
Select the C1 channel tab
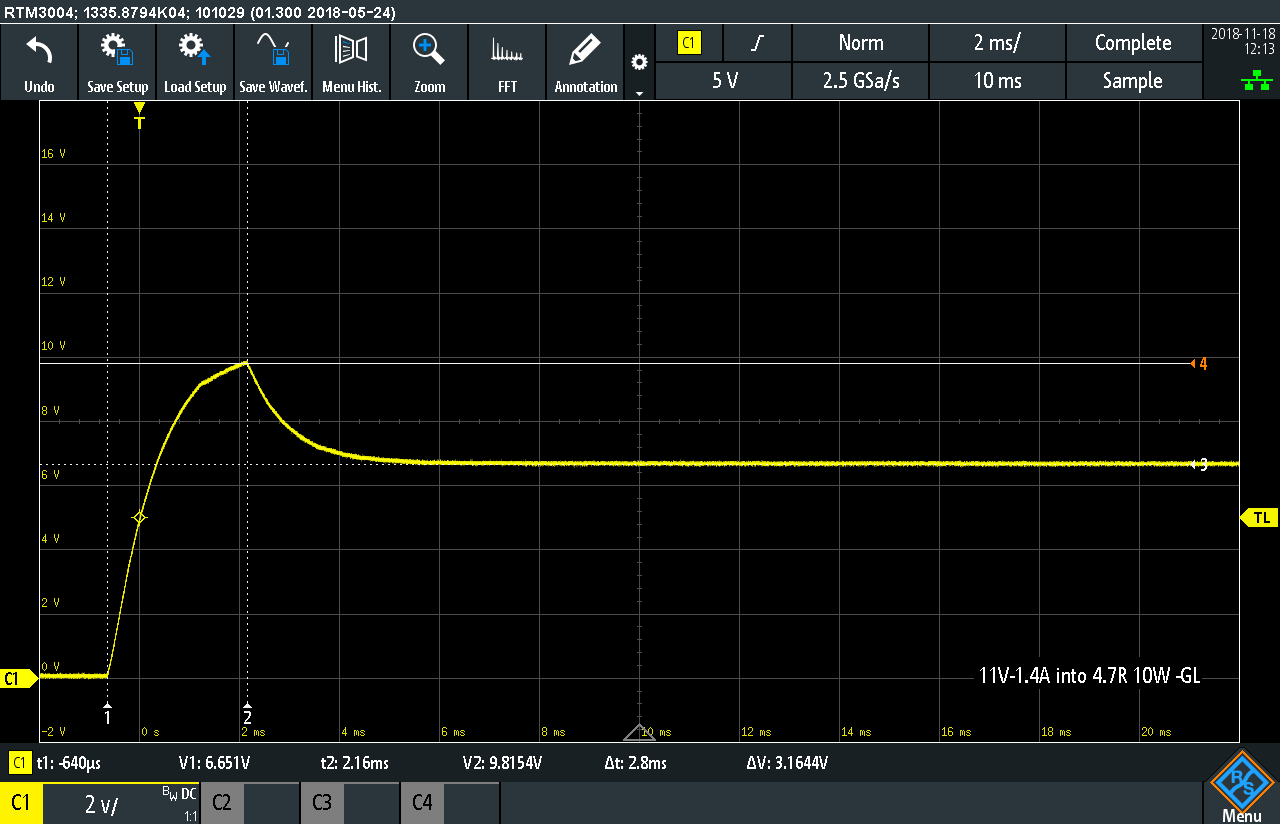pos(21,803)
